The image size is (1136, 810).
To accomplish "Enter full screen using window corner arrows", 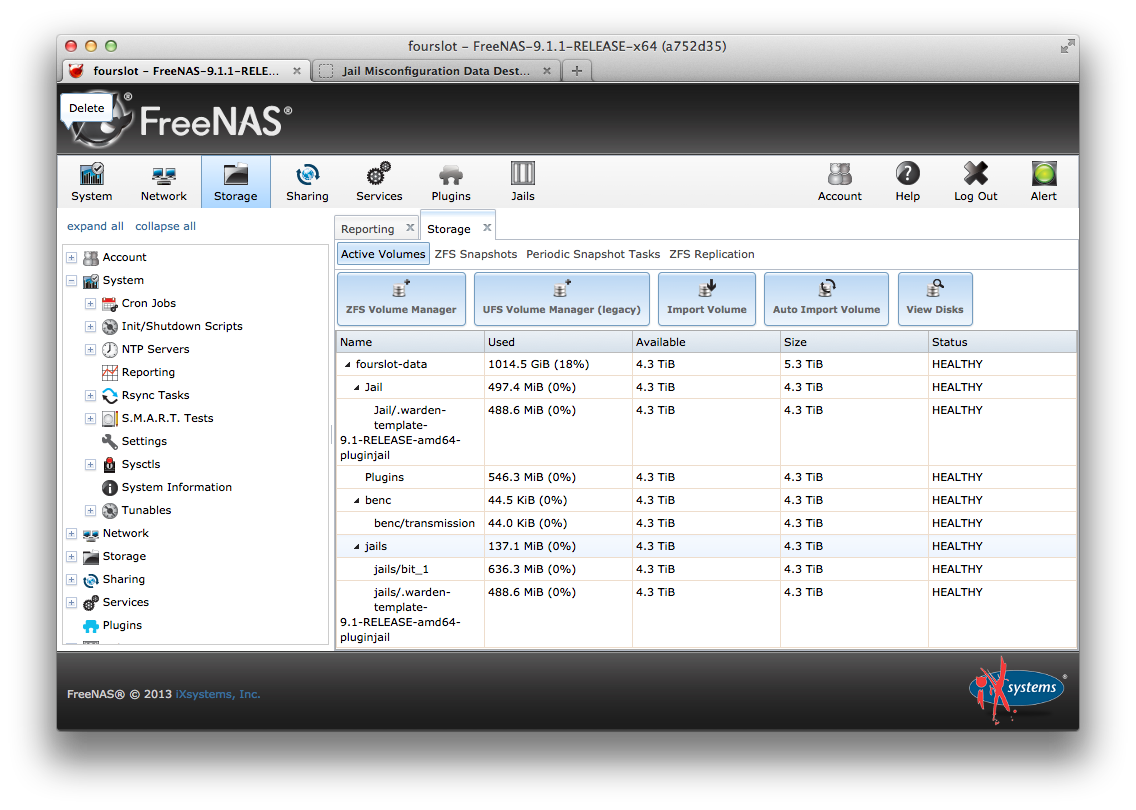I will pos(1066,47).
